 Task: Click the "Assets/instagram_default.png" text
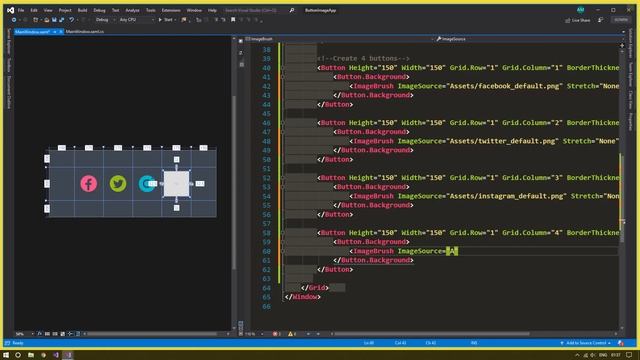click(506, 196)
